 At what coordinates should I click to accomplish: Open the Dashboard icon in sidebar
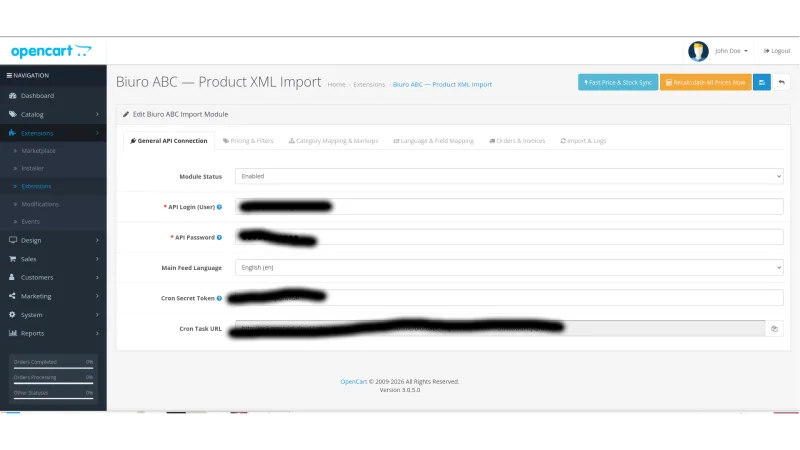(x=13, y=95)
